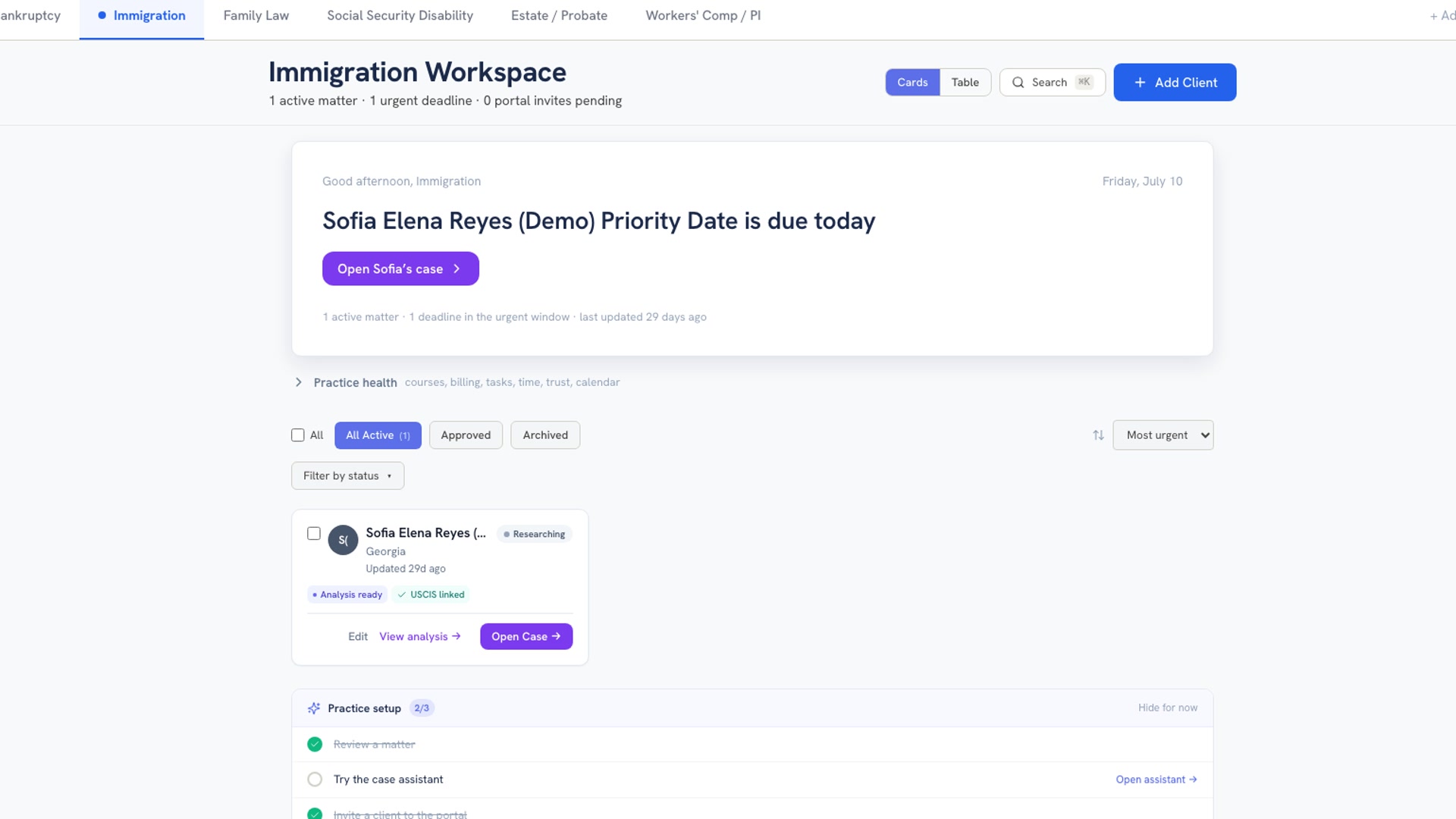
Task: Switch to Table view
Action: coord(965,83)
